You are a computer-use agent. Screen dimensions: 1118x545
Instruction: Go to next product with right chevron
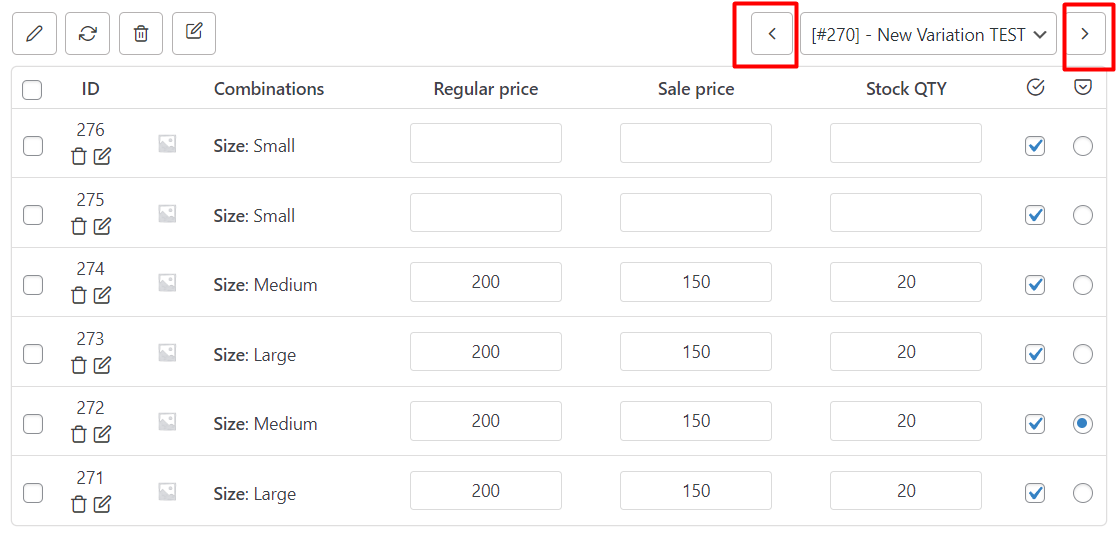coord(1085,34)
